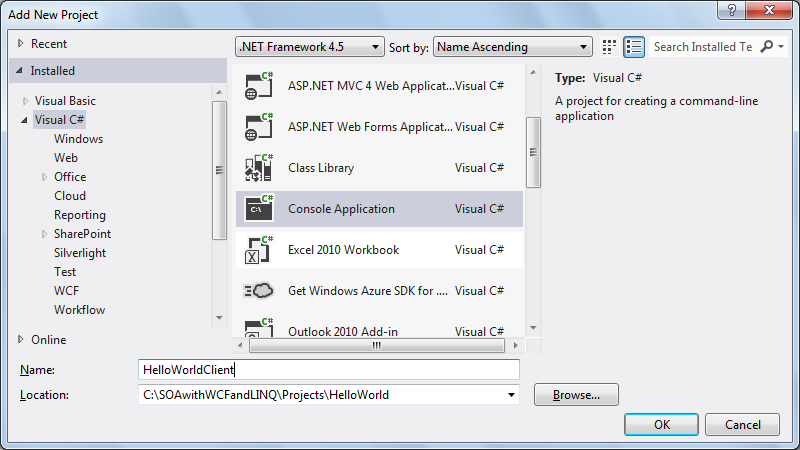The image size is (800, 450).
Task: Click the Outlook 2010 Add-in template icon
Action: point(259,328)
